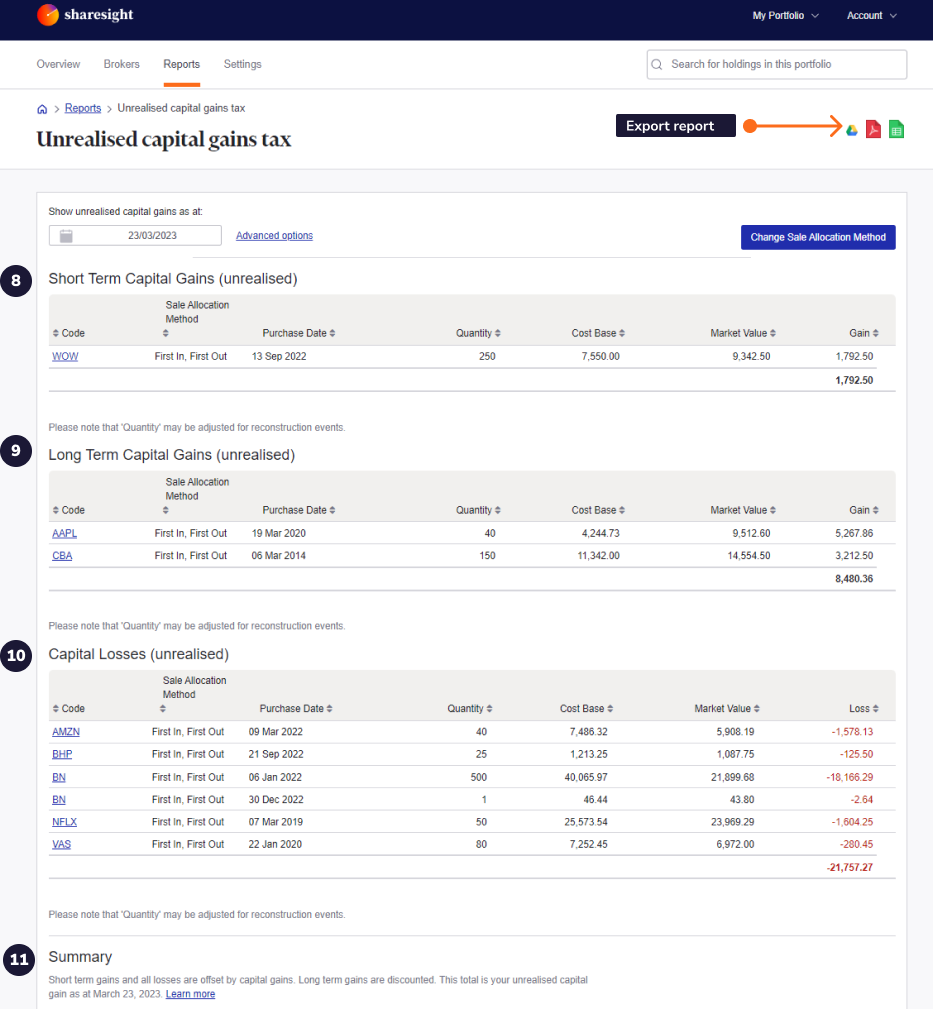This screenshot has width=933, height=1014.
Task: Open the Settings tab
Action: click(x=242, y=65)
